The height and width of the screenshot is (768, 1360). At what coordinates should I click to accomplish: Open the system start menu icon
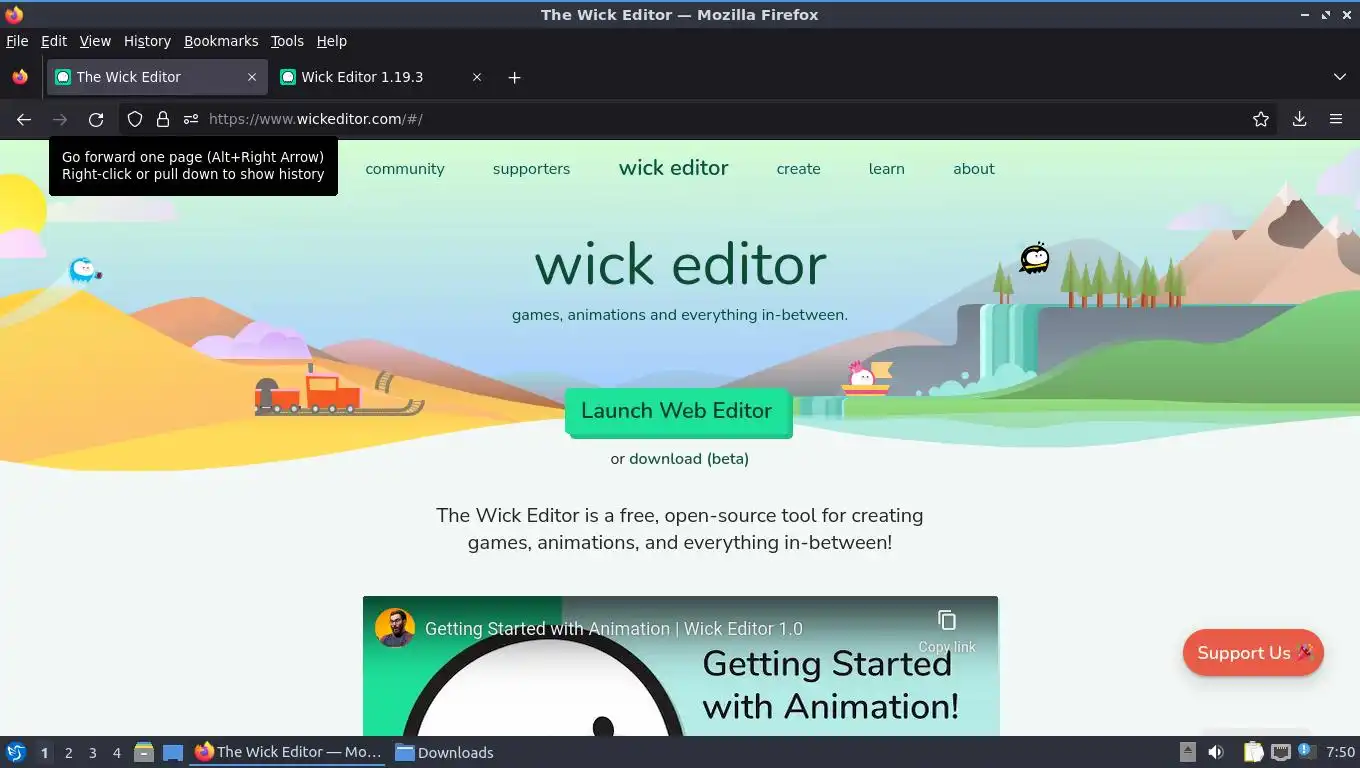[x=16, y=752]
